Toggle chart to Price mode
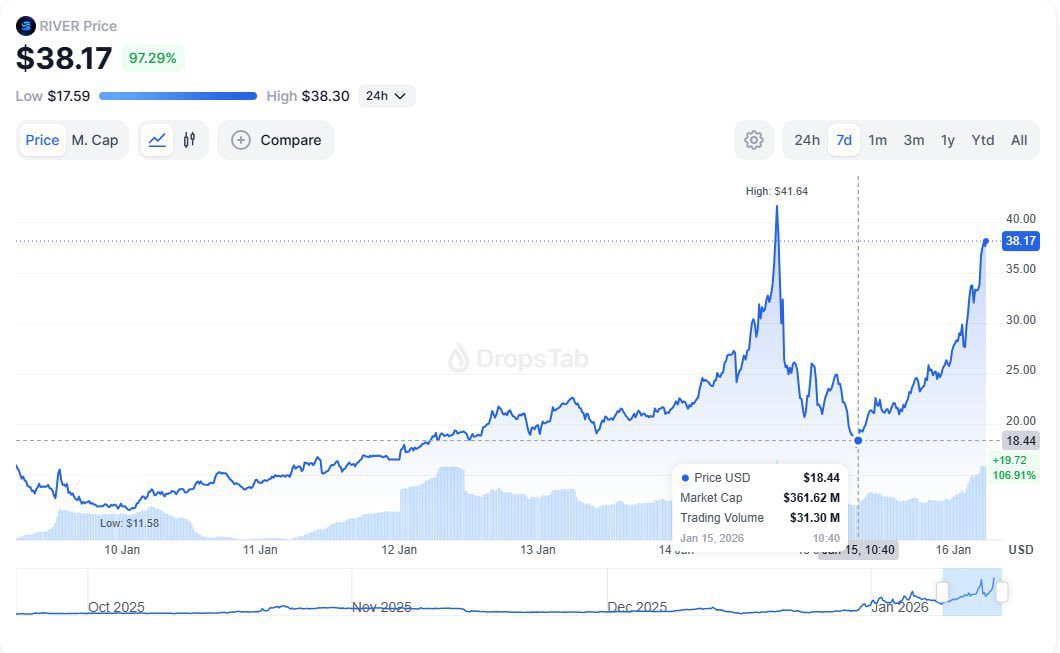This screenshot has height=653, width=1060. [x=42, y=140]
